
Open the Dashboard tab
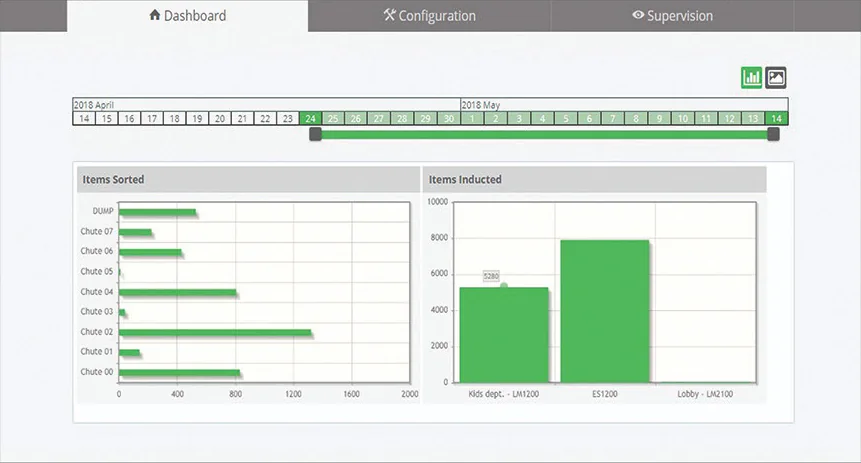pos(187,15)
